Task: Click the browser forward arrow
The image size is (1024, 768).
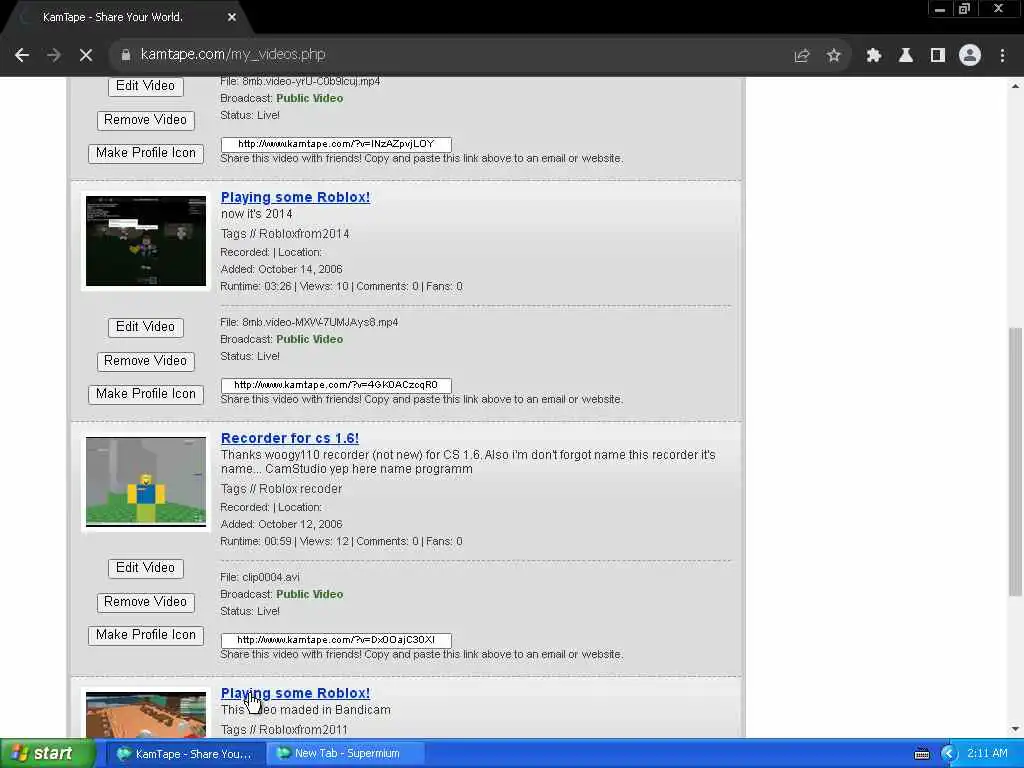Action: (x=54, y=56)
